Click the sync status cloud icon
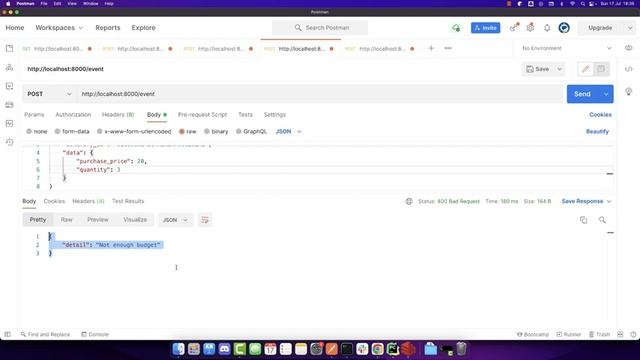Screen dimensions: 640x360 click(456, 28)
